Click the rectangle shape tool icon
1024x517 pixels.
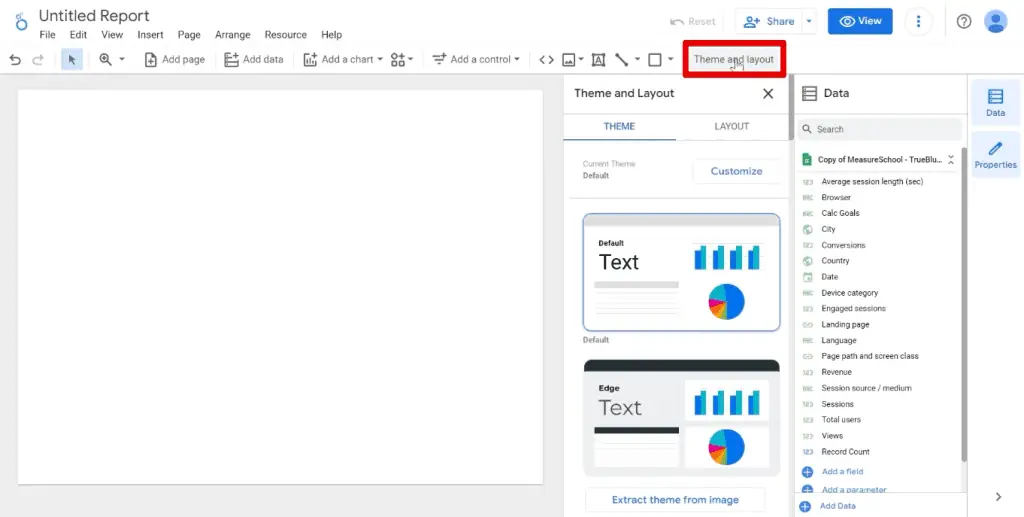[654, 59]
